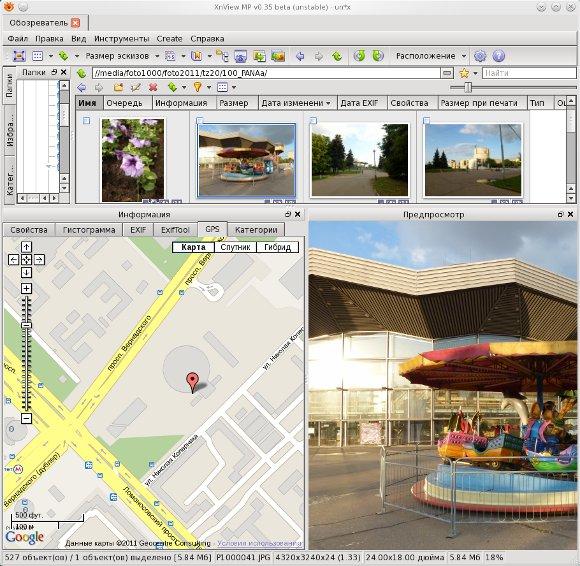Delete file with the red X icon
This screenshot has width=580, height=566.
(153, 88)
